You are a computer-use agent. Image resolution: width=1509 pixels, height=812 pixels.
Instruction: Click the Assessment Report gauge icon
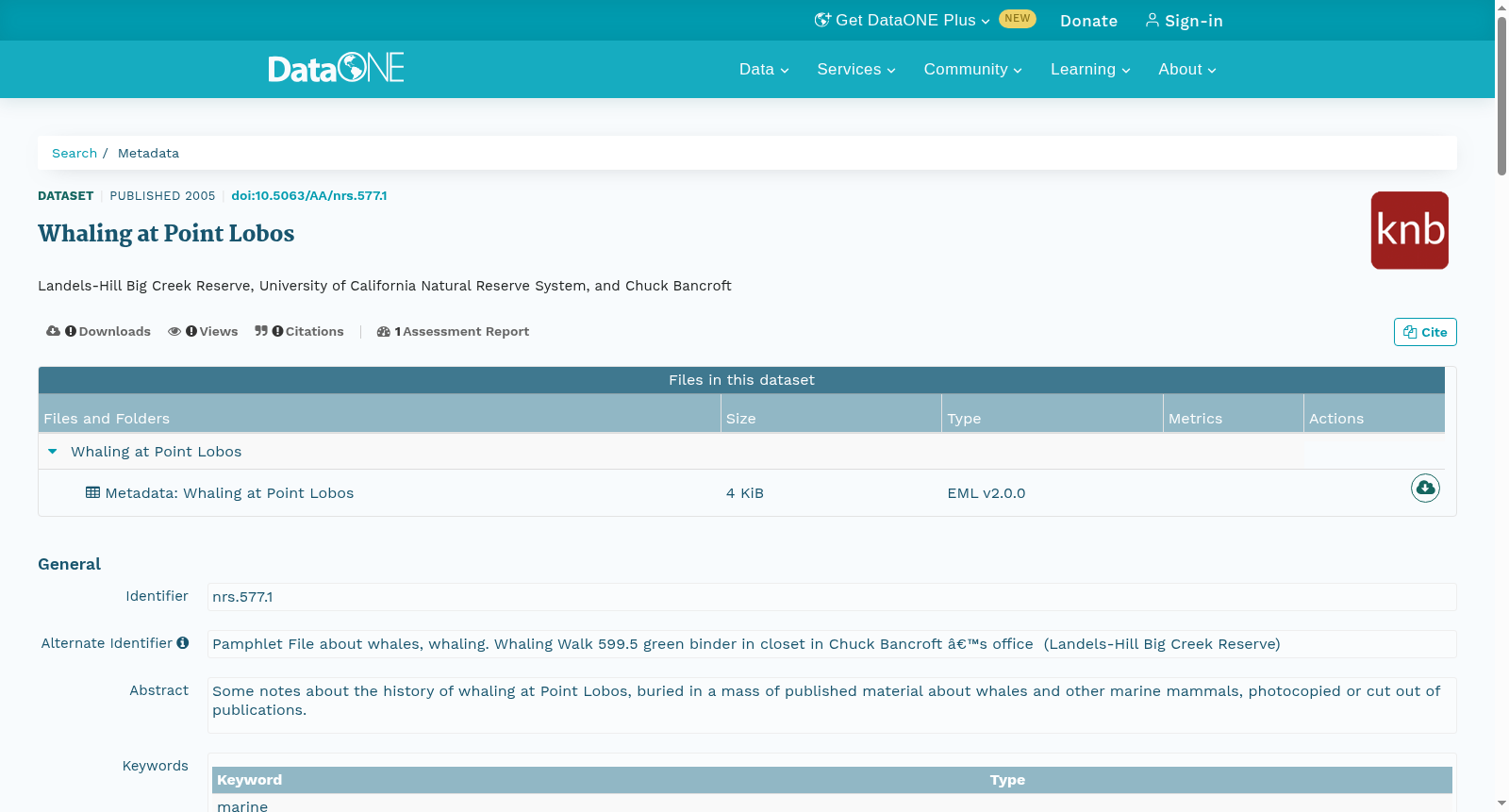384,331
